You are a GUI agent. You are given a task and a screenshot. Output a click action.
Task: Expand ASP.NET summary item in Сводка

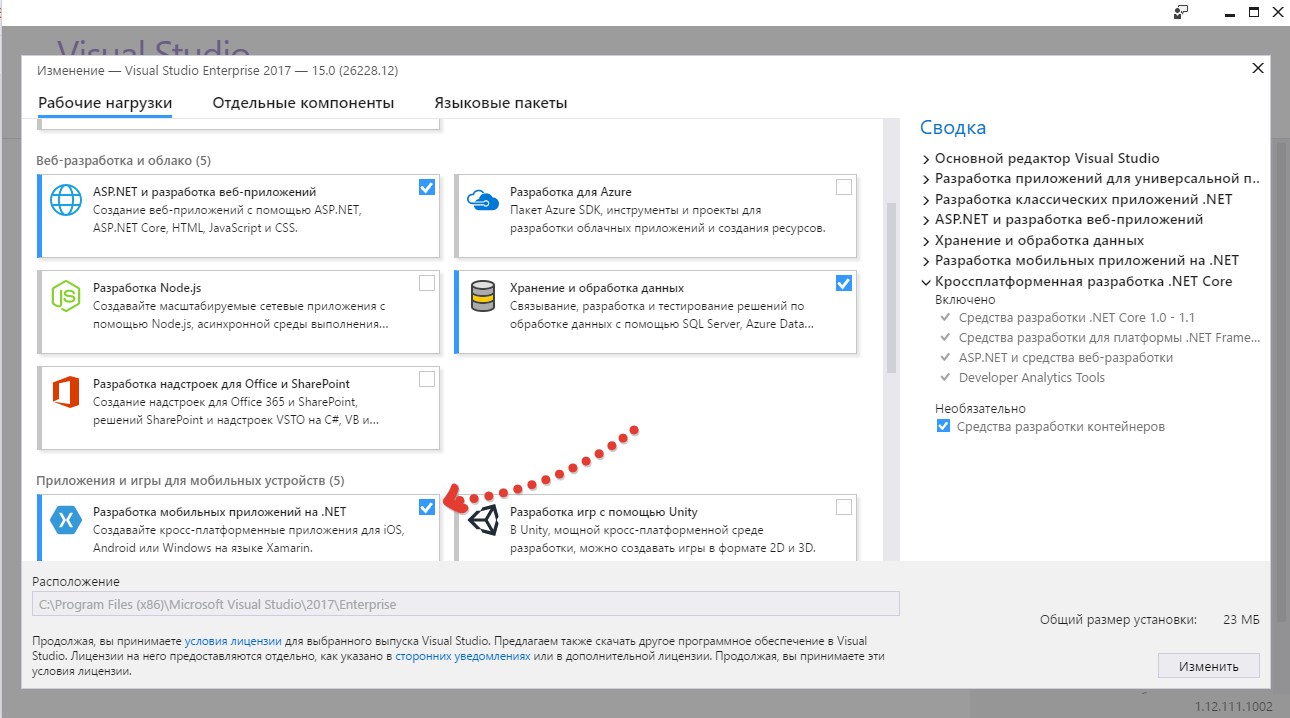[x=927, y=220]
